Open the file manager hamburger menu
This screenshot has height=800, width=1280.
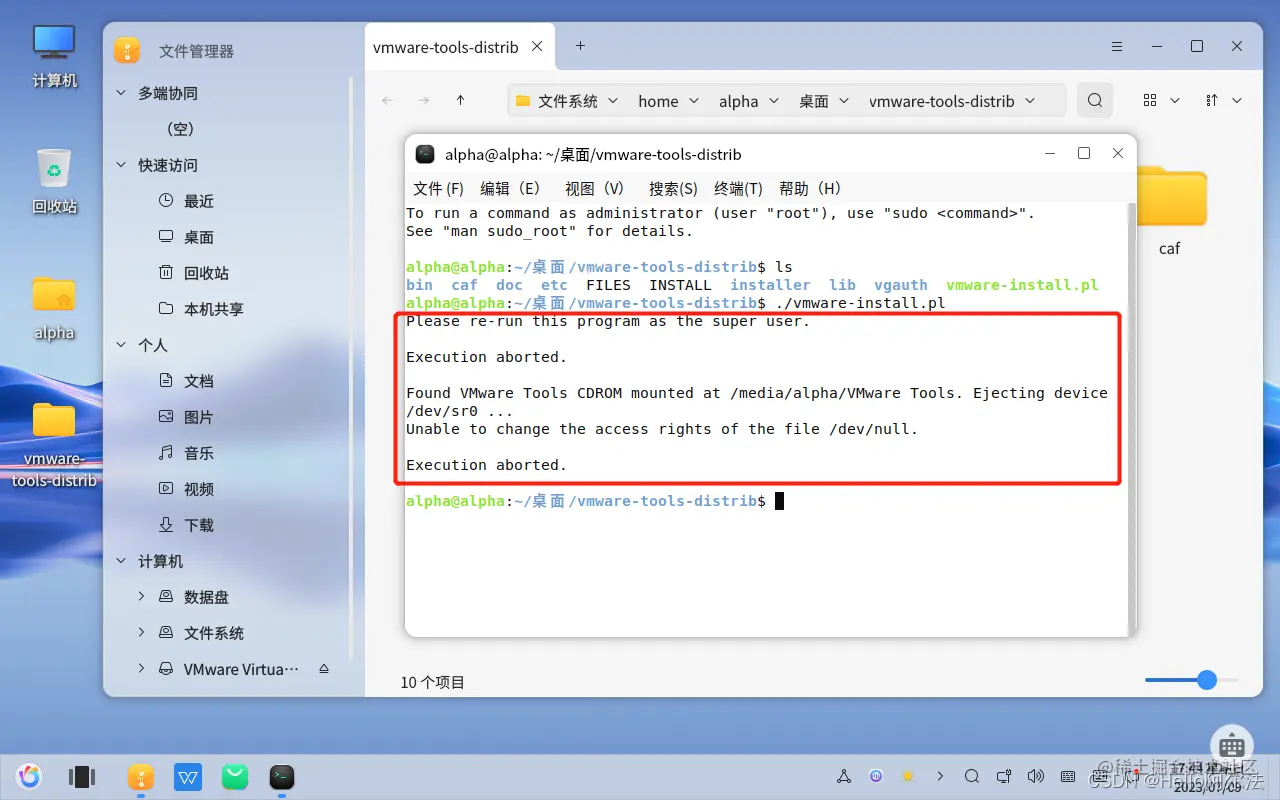pos(1117,46)
